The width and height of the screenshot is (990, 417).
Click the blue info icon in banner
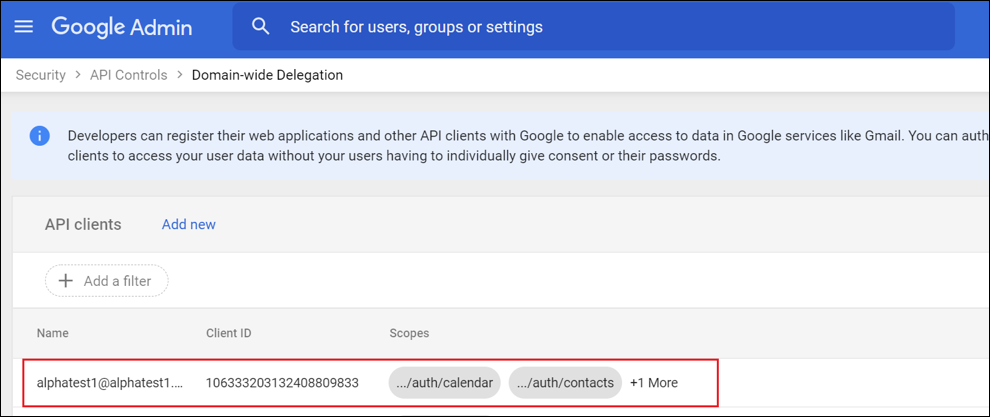(39, 136)
